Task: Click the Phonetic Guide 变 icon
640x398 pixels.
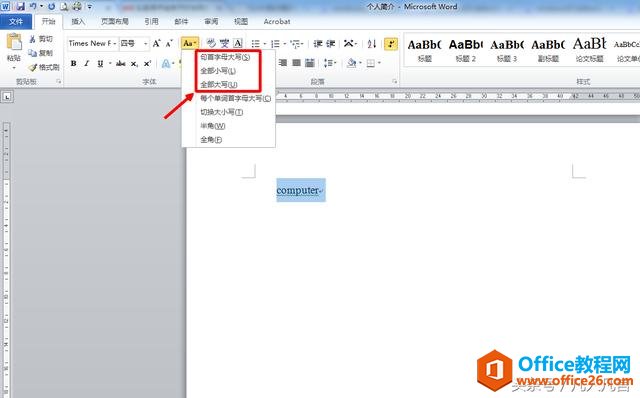Action: click(224, 43)
